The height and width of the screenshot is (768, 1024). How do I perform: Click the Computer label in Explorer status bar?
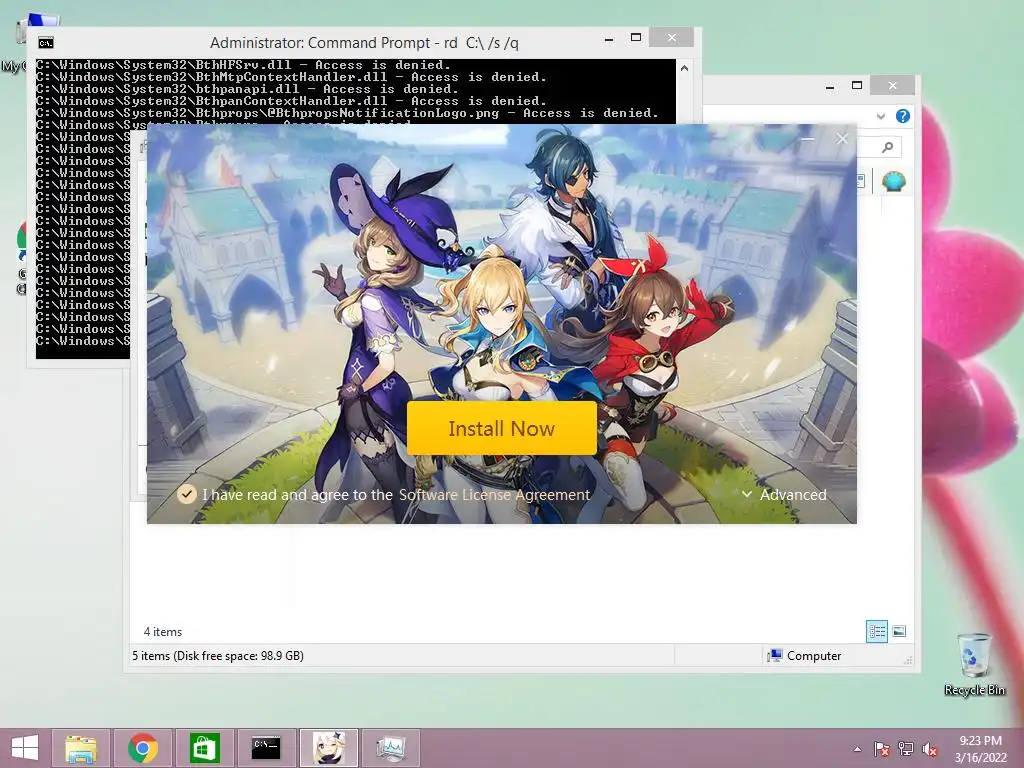point(814,656)
